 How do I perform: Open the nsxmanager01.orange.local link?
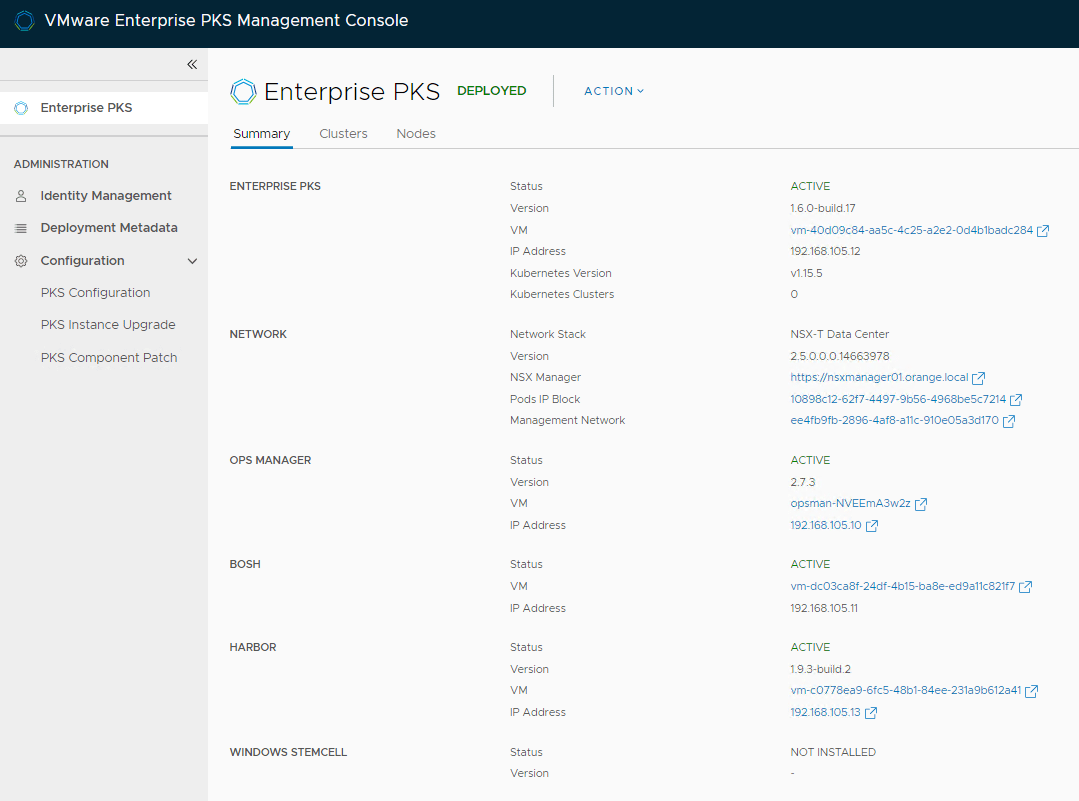879,377
